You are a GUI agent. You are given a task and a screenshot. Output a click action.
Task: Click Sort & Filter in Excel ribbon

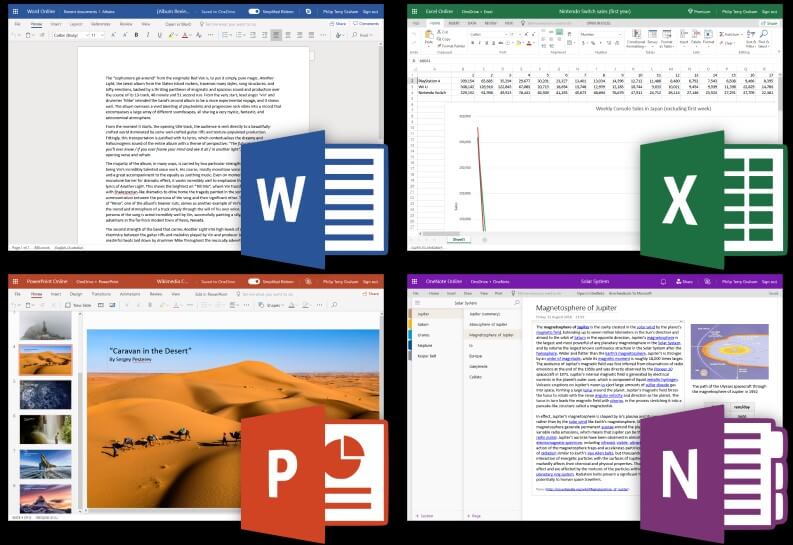(x=751, y=38)
